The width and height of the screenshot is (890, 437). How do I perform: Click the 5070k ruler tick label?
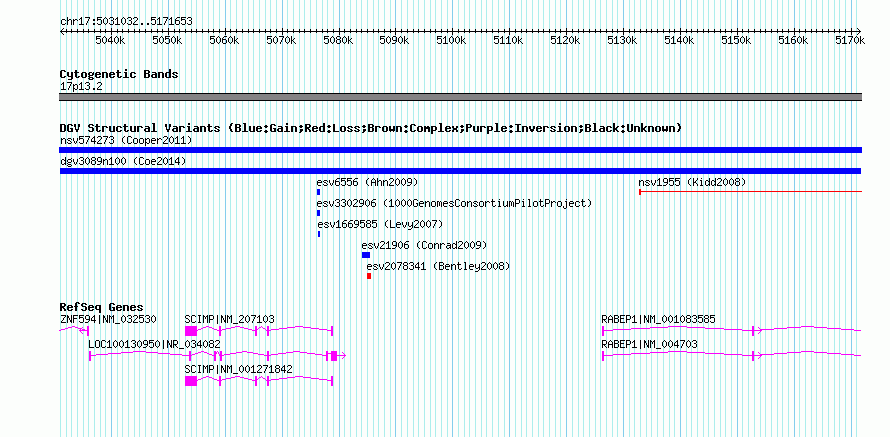click(281, 41)
